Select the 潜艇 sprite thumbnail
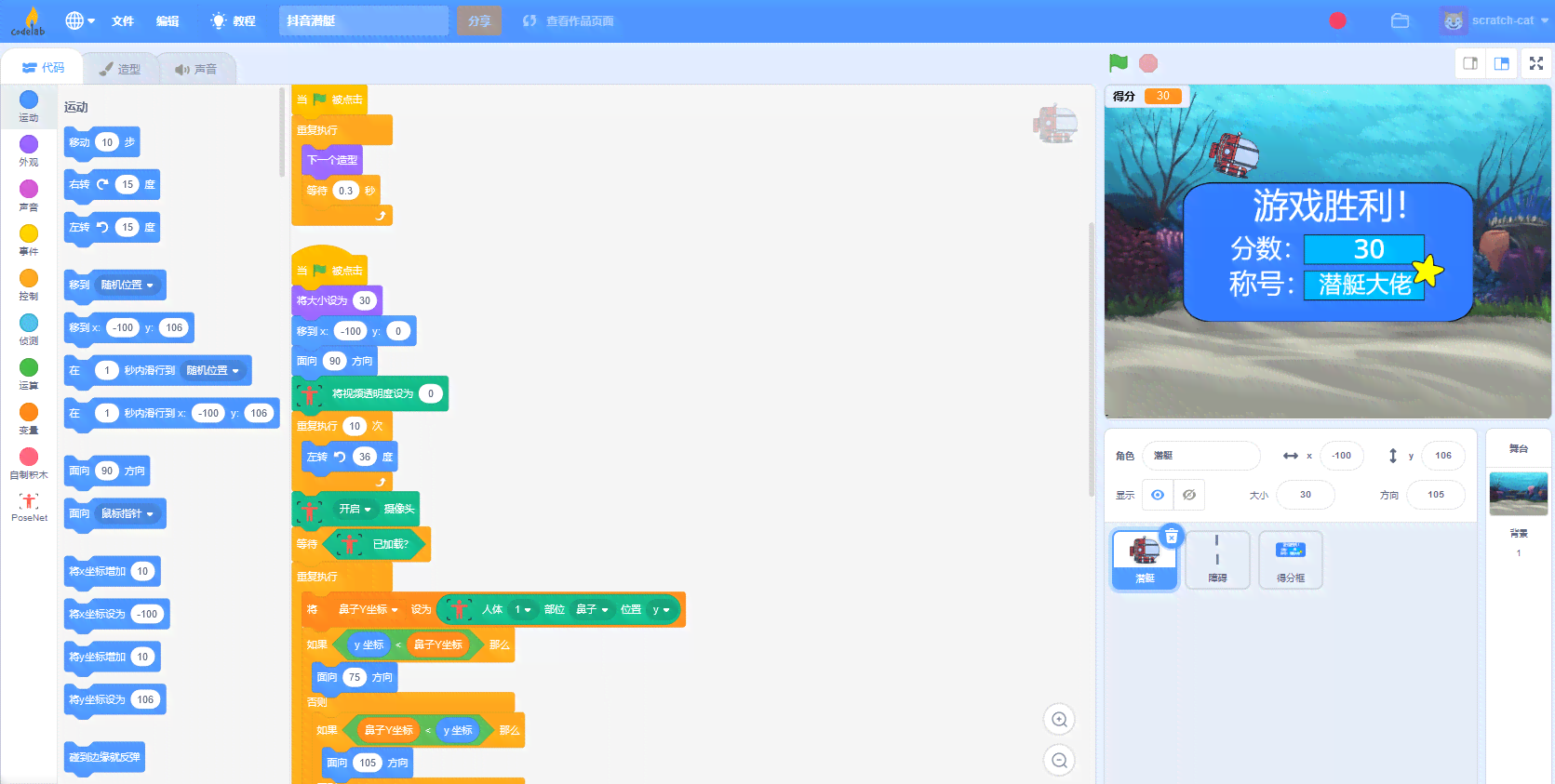1555x784 pixels. 1145,560
